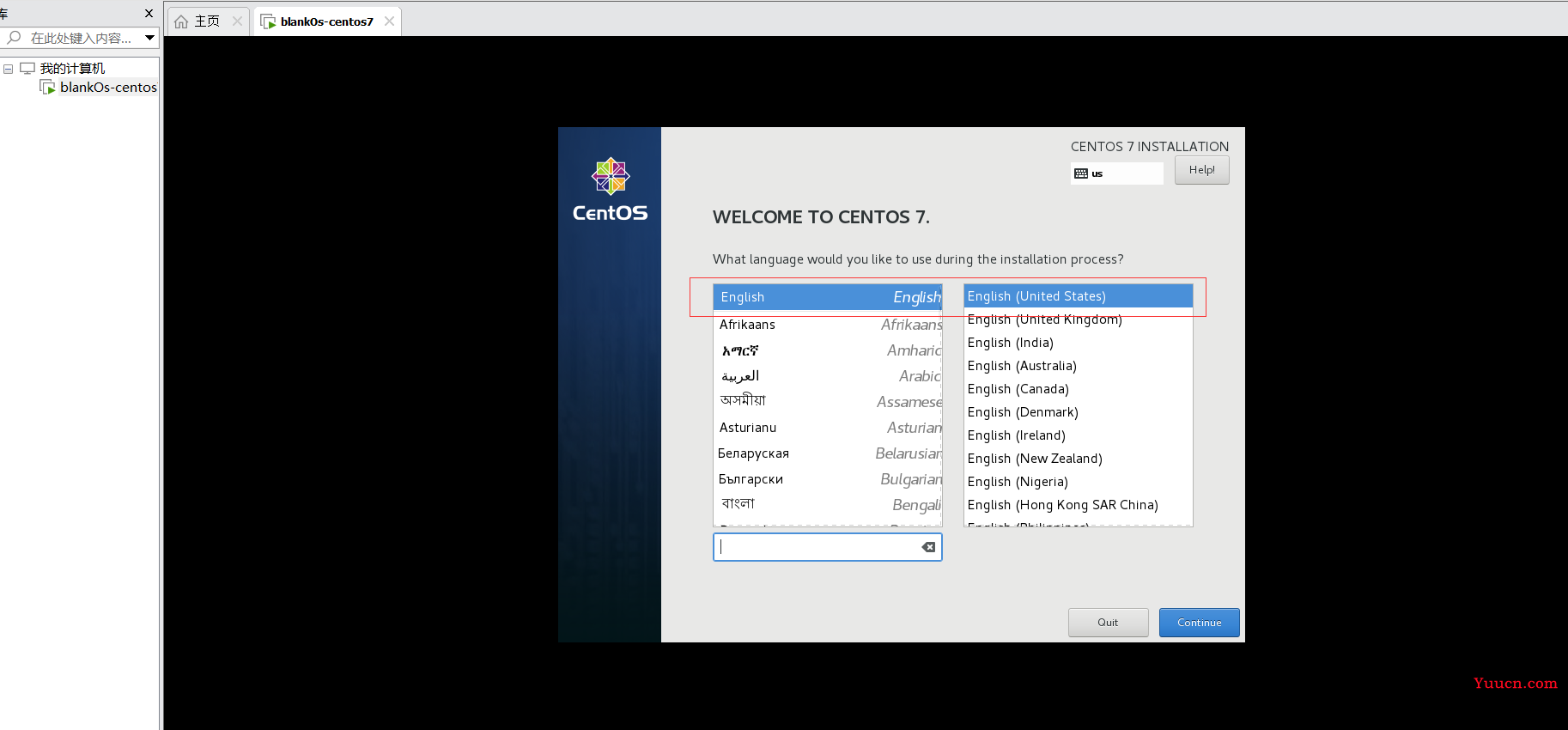Image resolution: width=1568 pixels, height=730 pixels.
Task: Collapse the My Computer tree node
Action: click(x=8, y=69)
